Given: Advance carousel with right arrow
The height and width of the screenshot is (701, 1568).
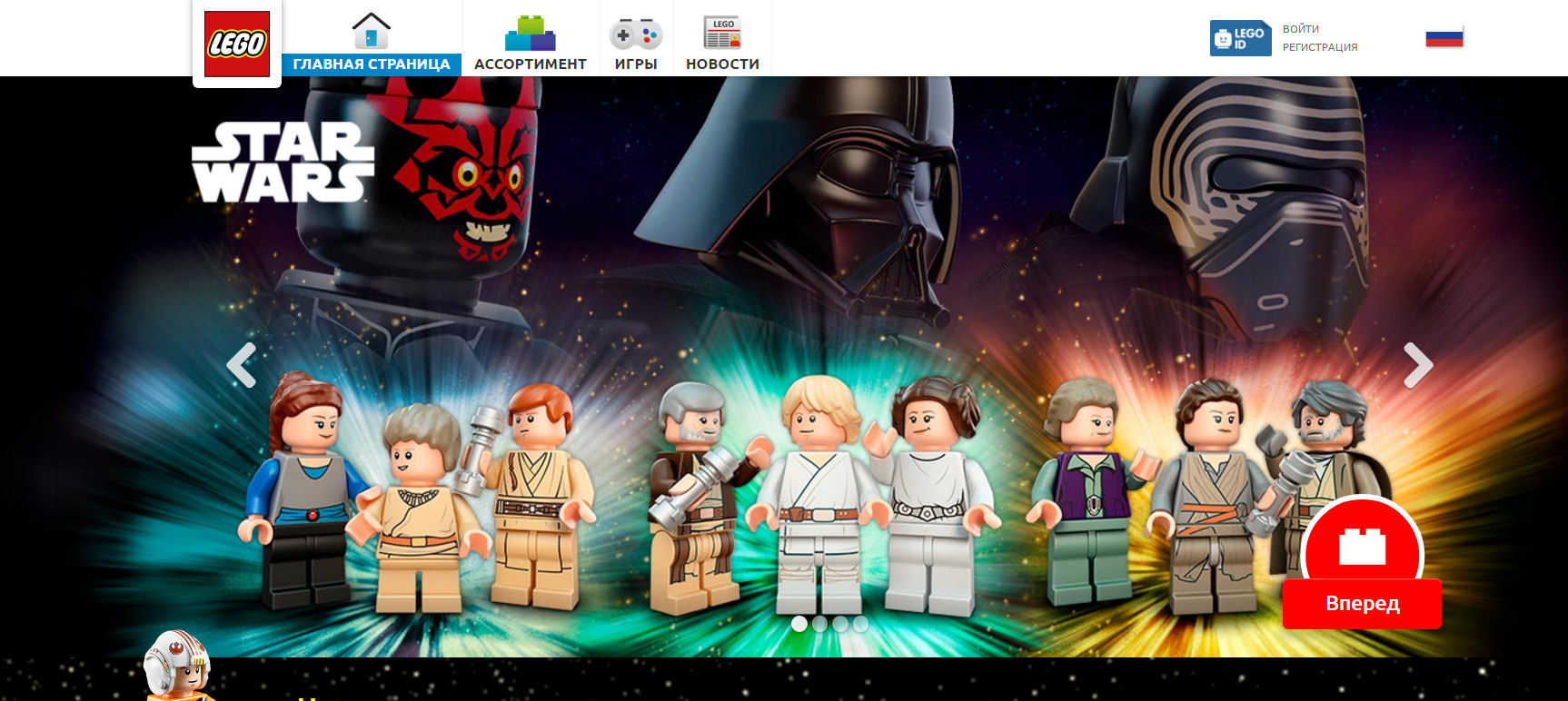Looking at the screenshot, I should pos(1418,365).
